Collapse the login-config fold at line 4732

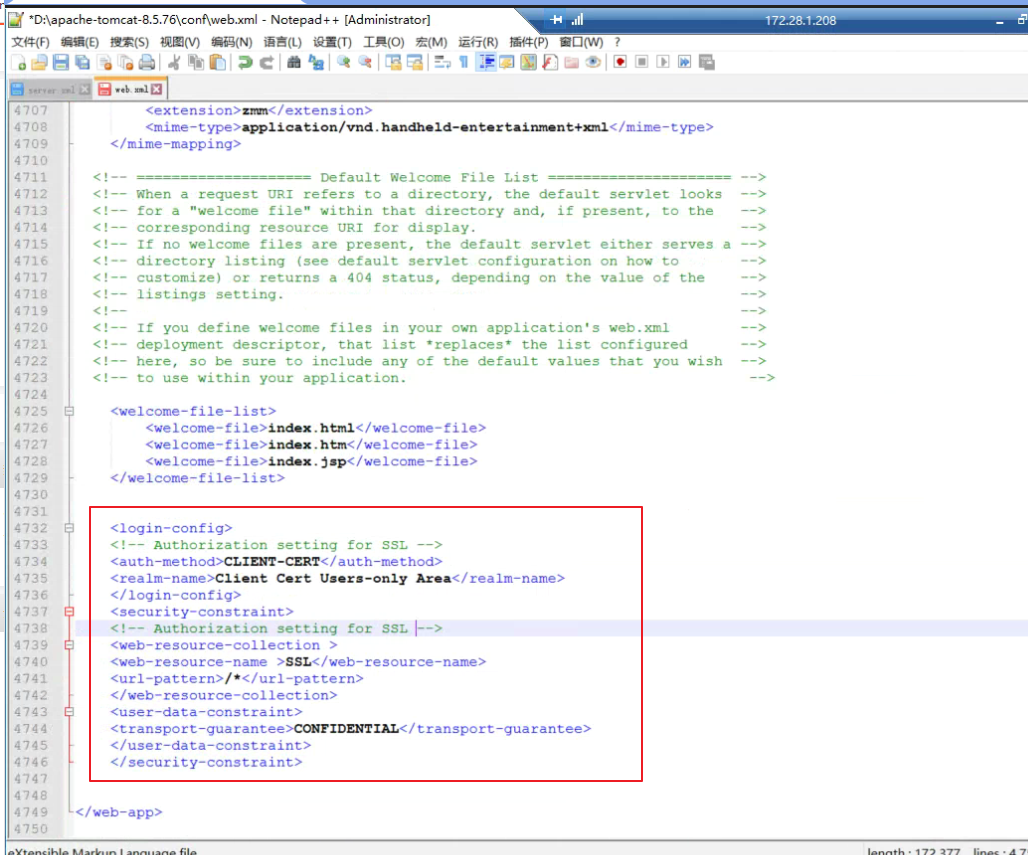click(x=69, y=528)
